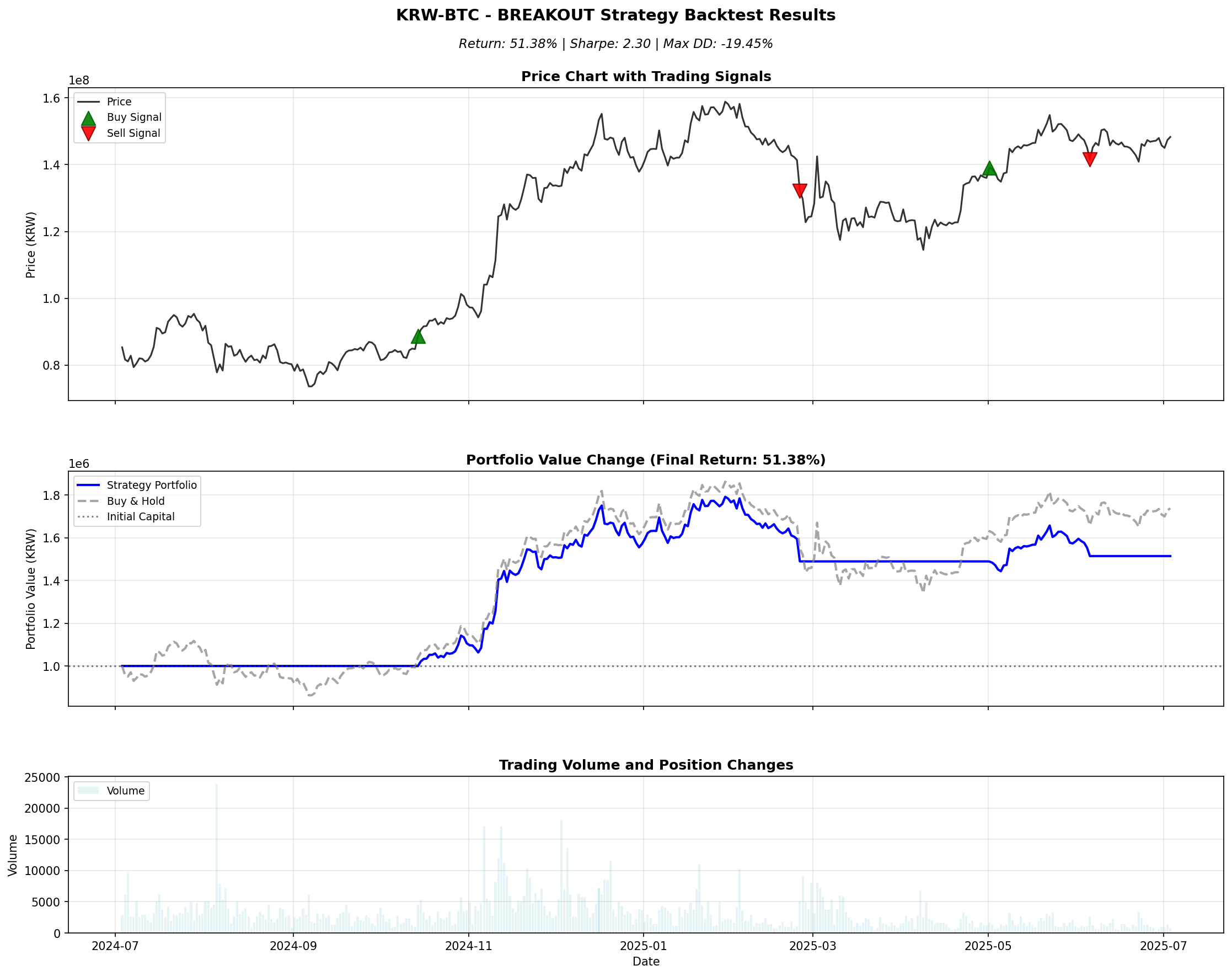Click the first green buy signal triangle

pos(417,337)
